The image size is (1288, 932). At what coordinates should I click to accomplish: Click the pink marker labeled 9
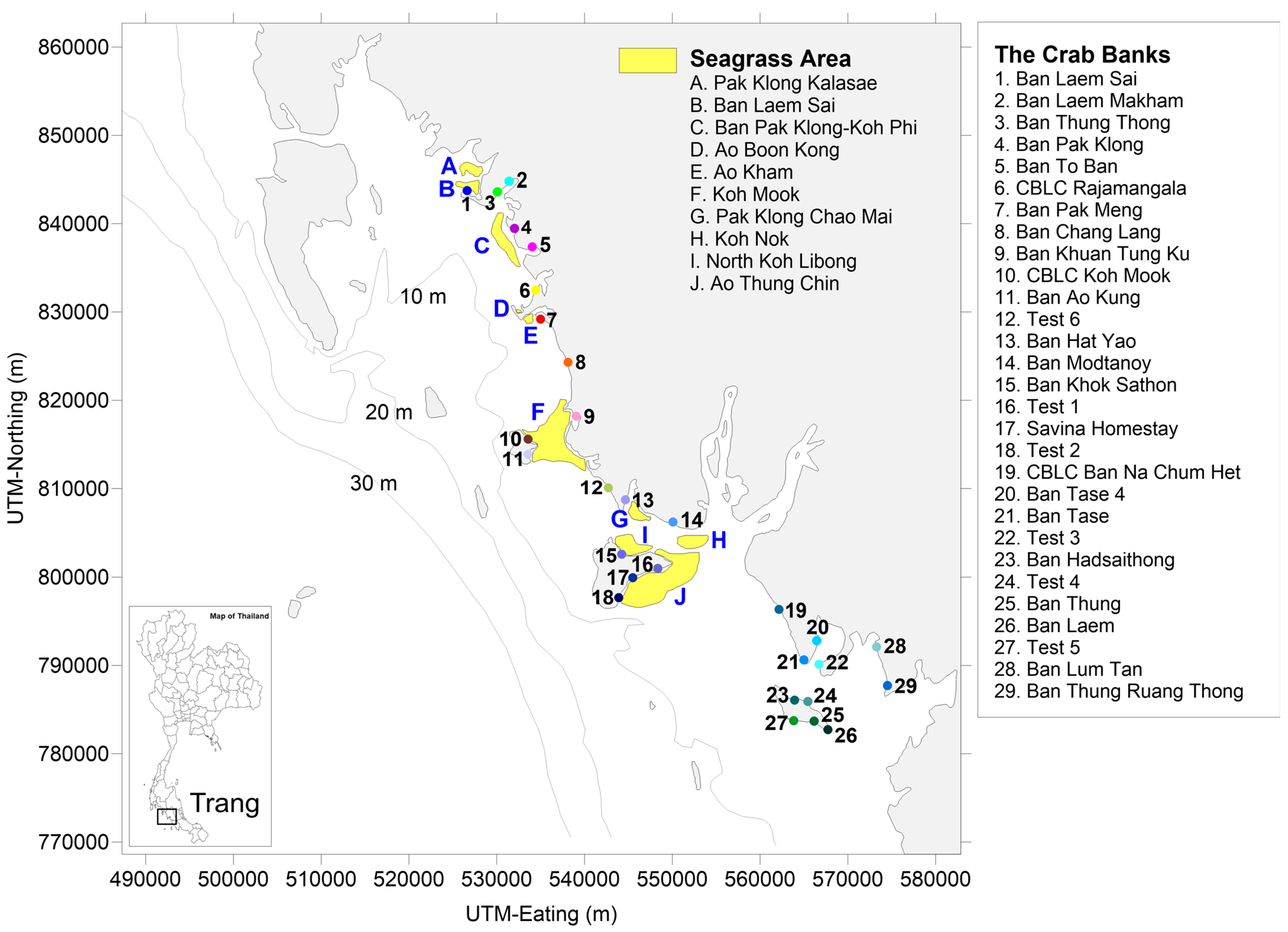[576, 416]
